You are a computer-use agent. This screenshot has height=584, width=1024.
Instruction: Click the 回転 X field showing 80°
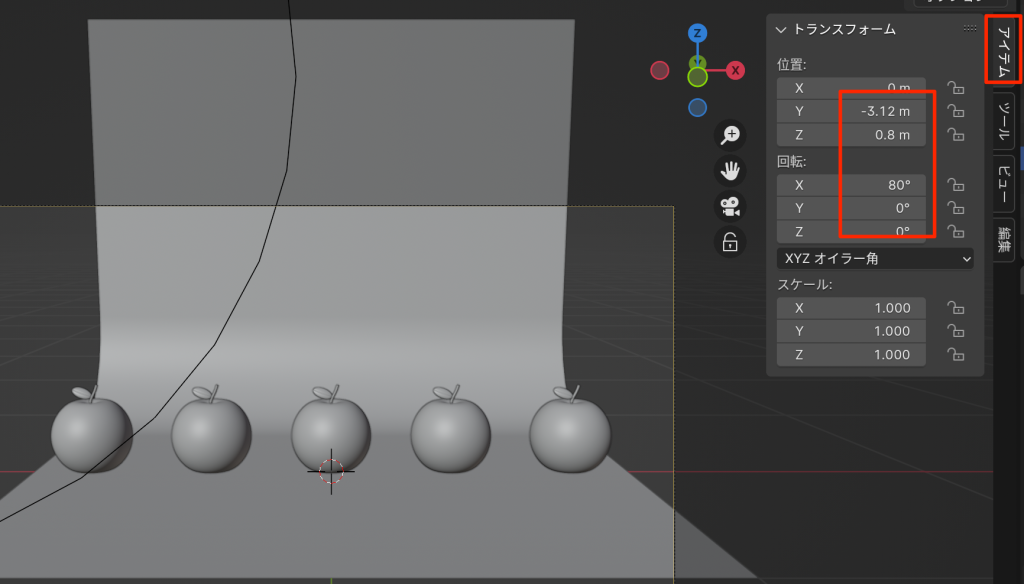tap(851, 185)
